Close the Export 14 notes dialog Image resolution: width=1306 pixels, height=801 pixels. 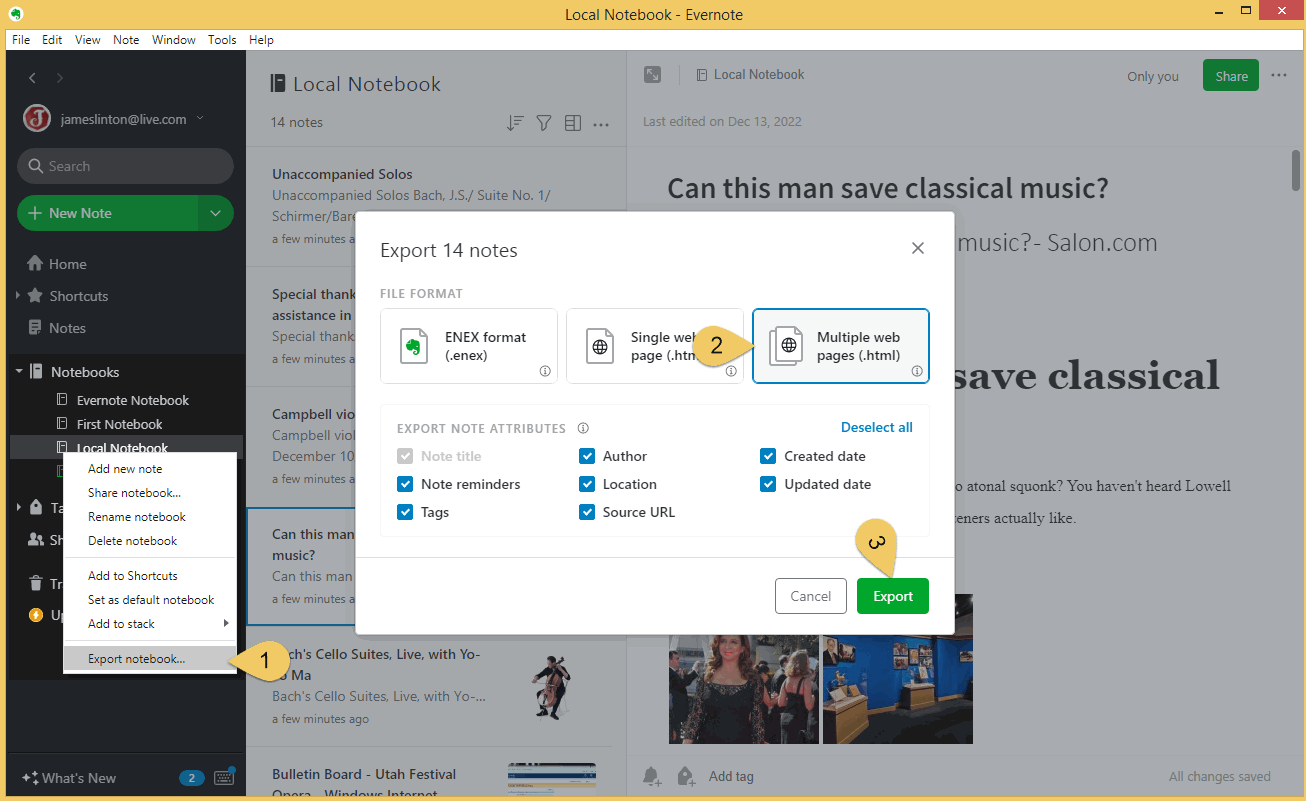(x=918, y=248)
